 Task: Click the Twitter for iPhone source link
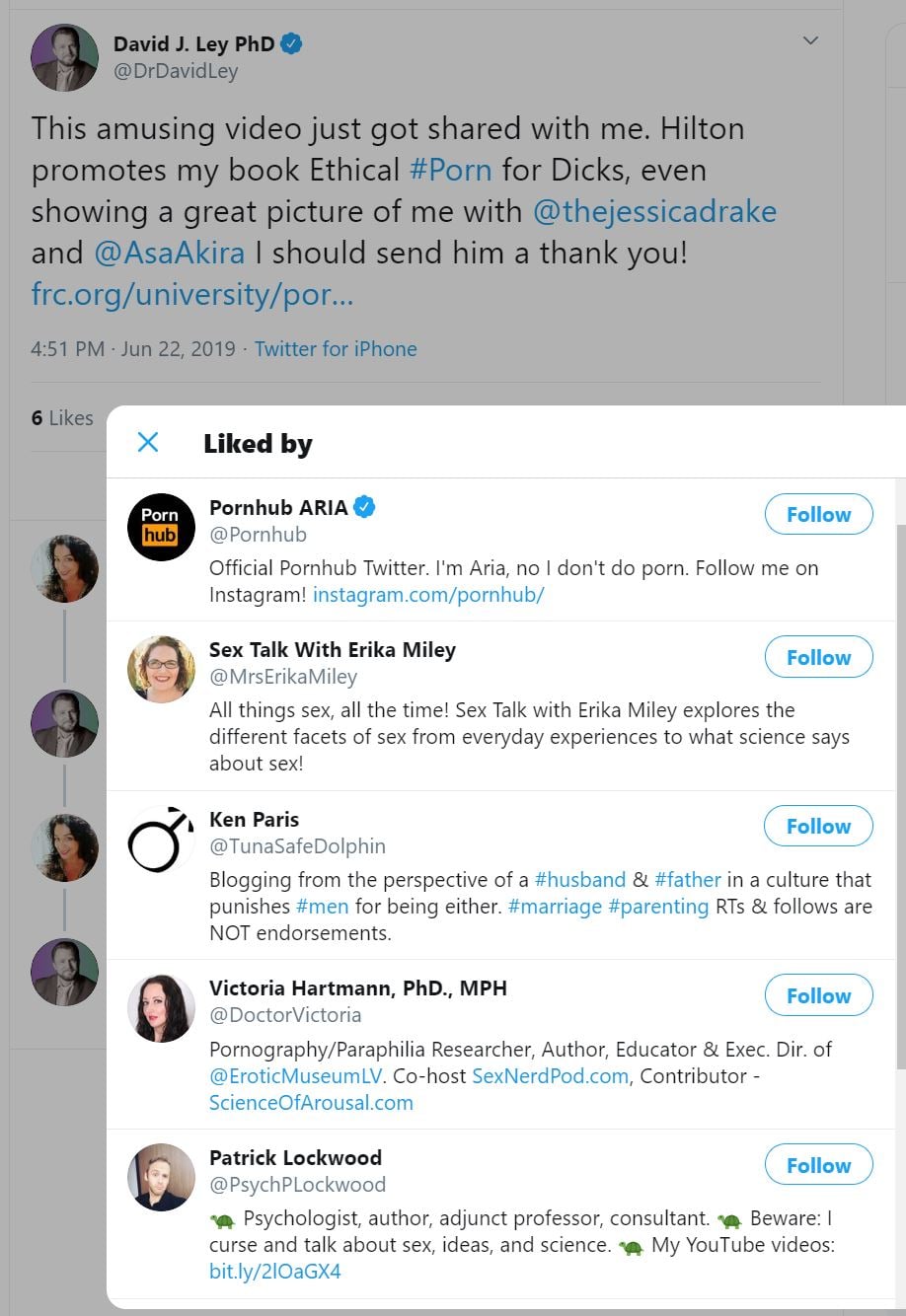pyautogui.click(x=336, y=349)
